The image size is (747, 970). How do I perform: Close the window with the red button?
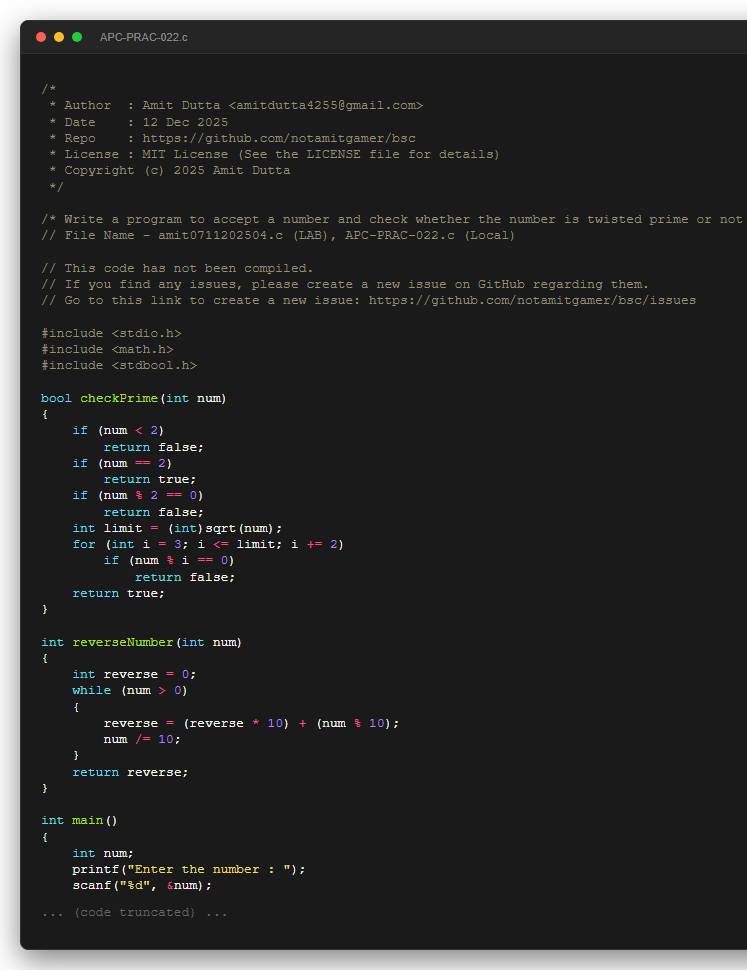click(x=41, y=37)
